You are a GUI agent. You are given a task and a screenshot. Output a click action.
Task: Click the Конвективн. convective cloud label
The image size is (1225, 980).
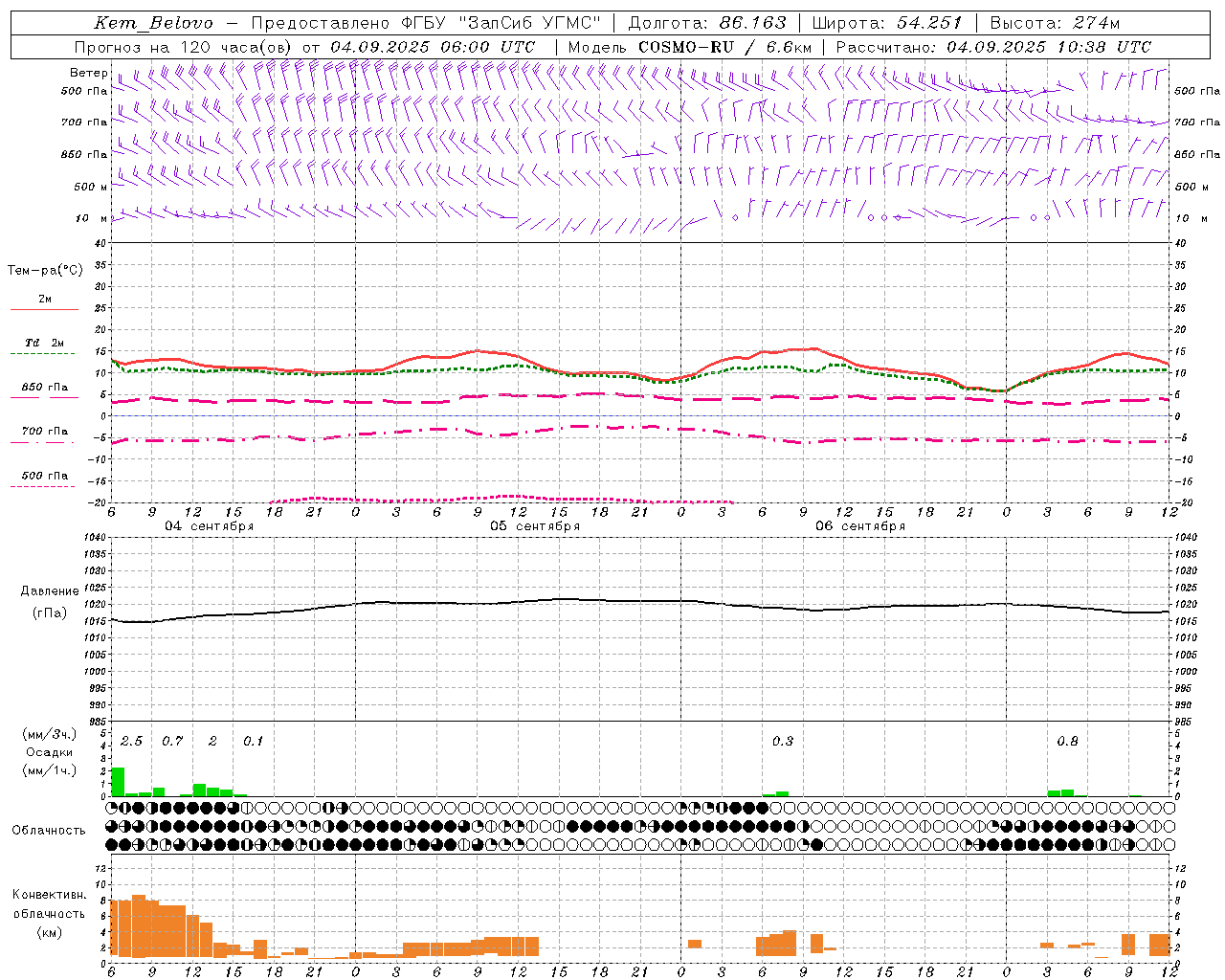tap(49, 895)
